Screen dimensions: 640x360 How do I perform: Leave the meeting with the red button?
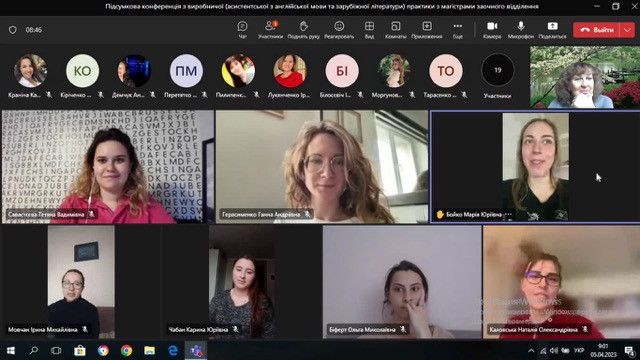597,30
